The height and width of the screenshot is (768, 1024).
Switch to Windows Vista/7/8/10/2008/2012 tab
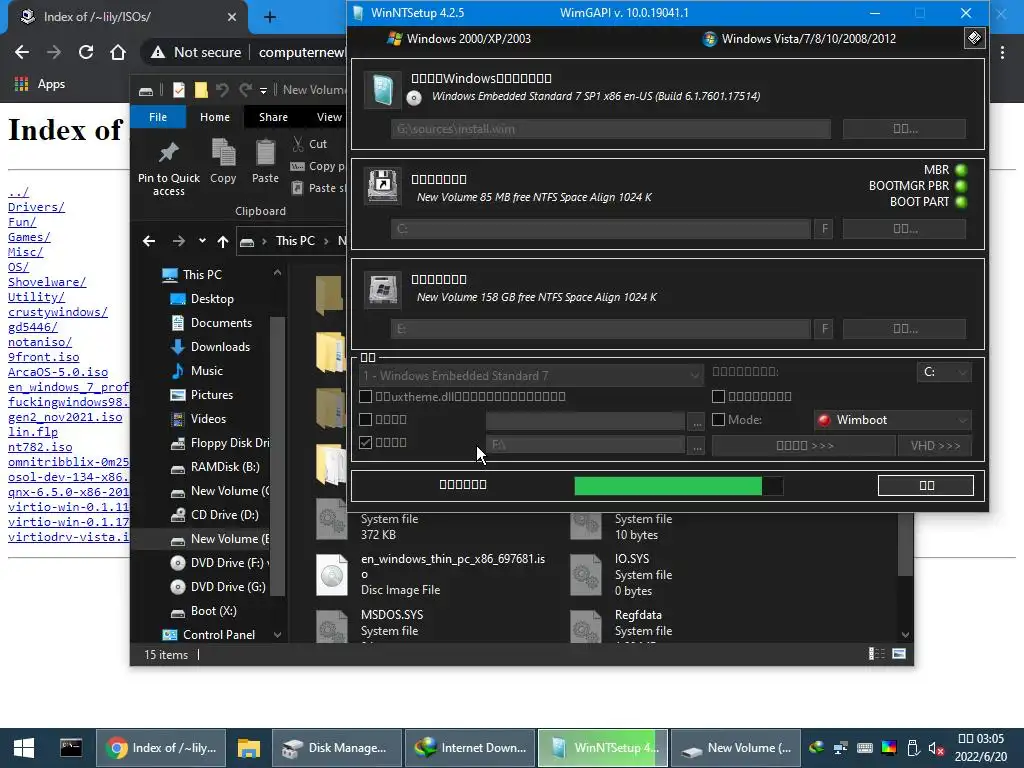(x=799, y=39)
